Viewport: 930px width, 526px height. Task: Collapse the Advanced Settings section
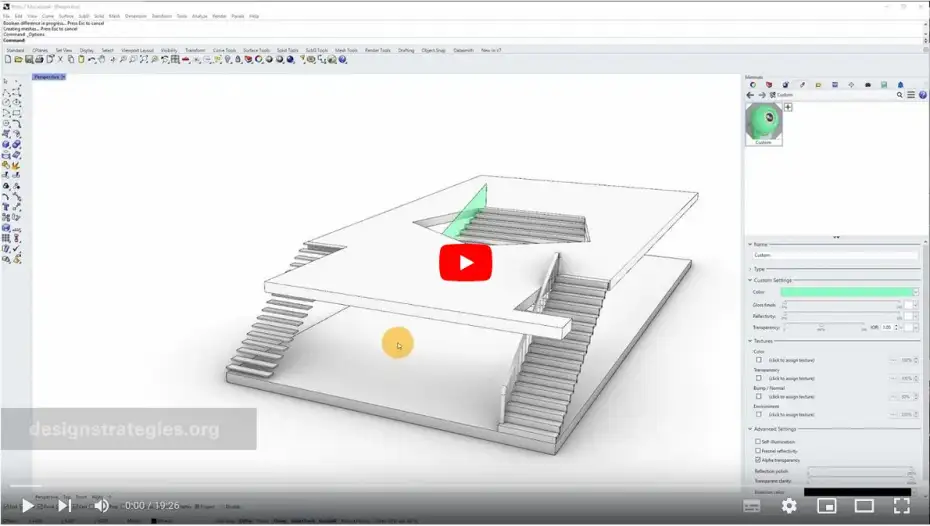(750, 429)
